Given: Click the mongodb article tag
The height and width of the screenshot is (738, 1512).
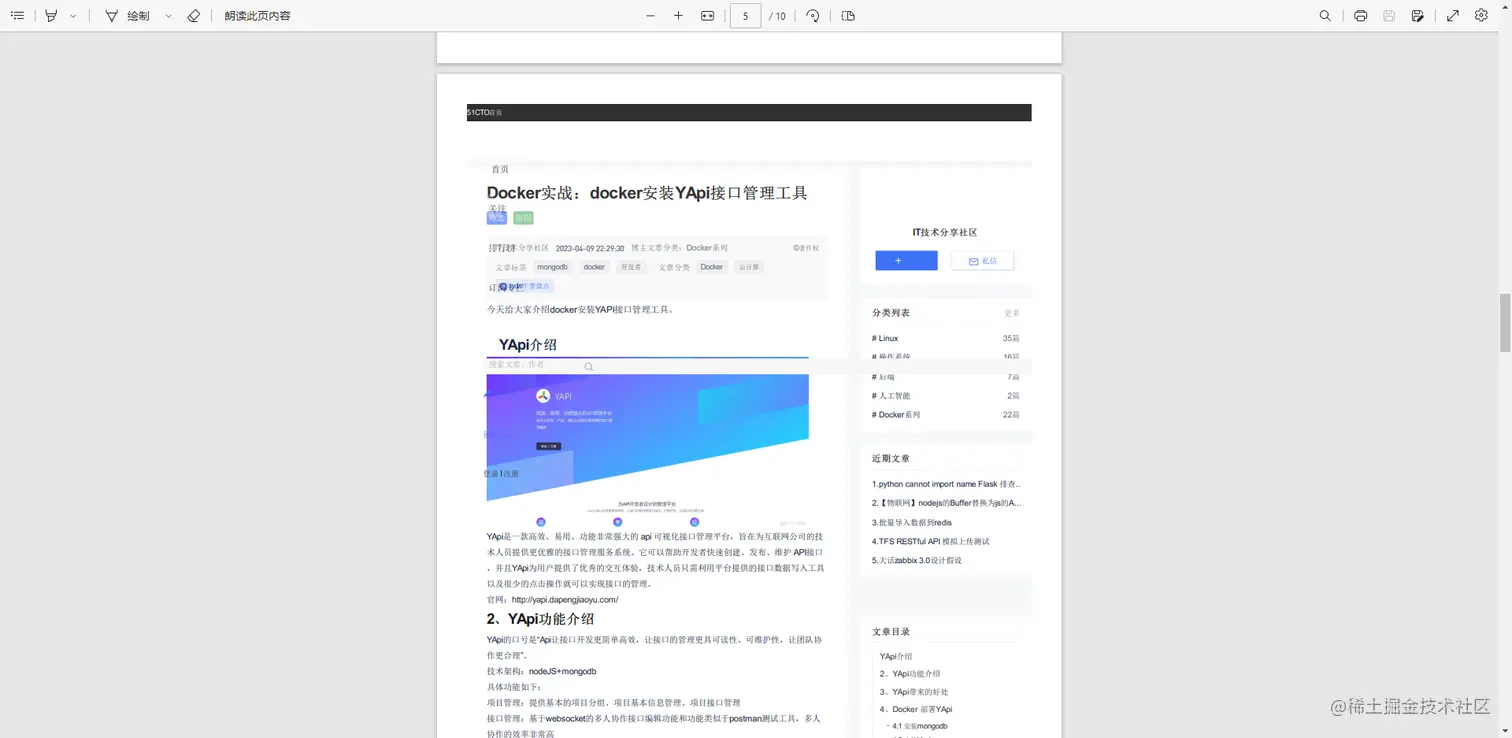Looking at the screenshot, I should tap(552, 267).
